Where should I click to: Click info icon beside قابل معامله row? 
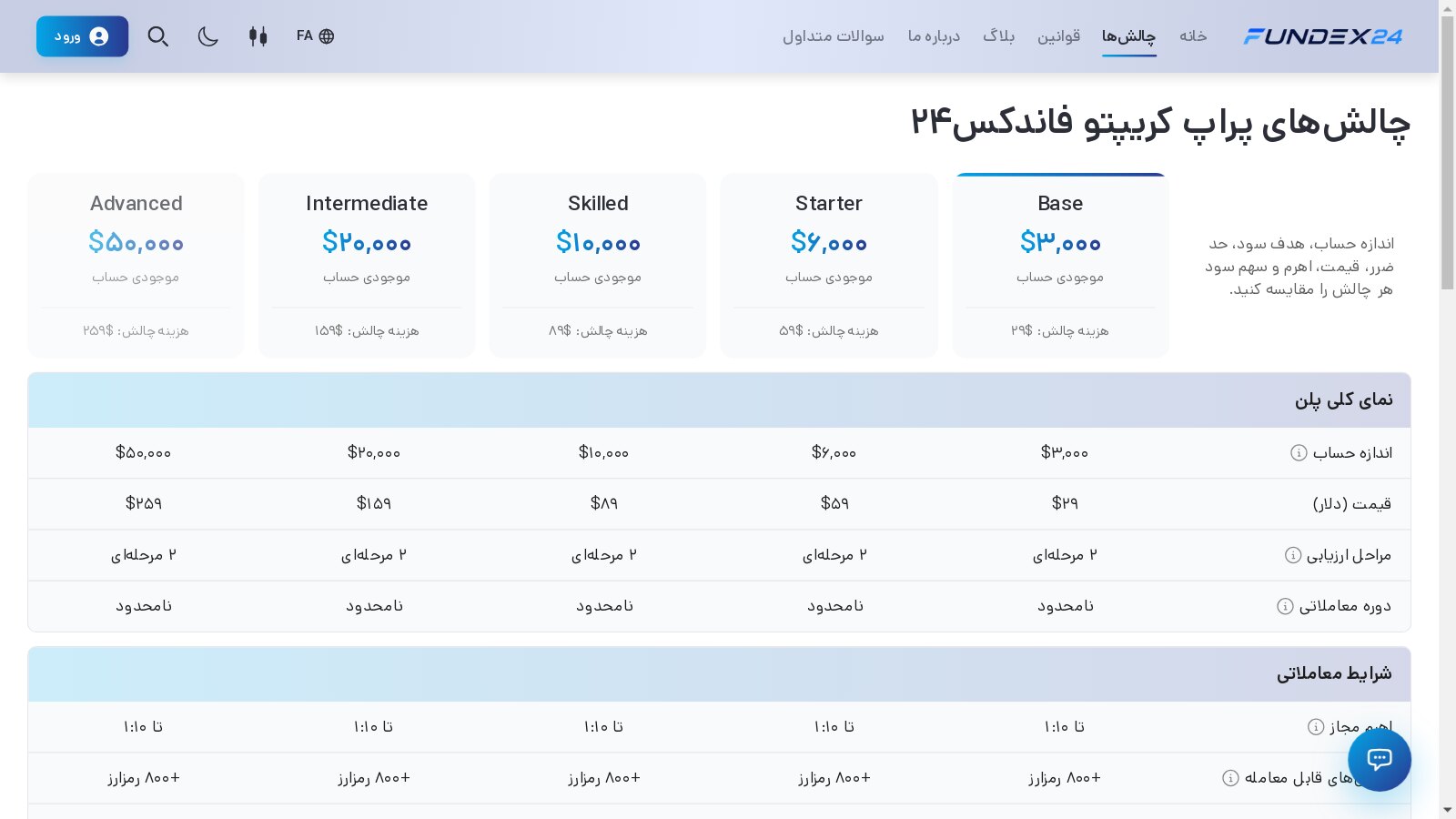click(x=1230, y=778)
